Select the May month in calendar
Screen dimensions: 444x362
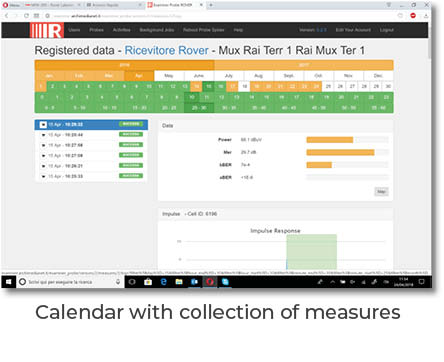(169, 76)
